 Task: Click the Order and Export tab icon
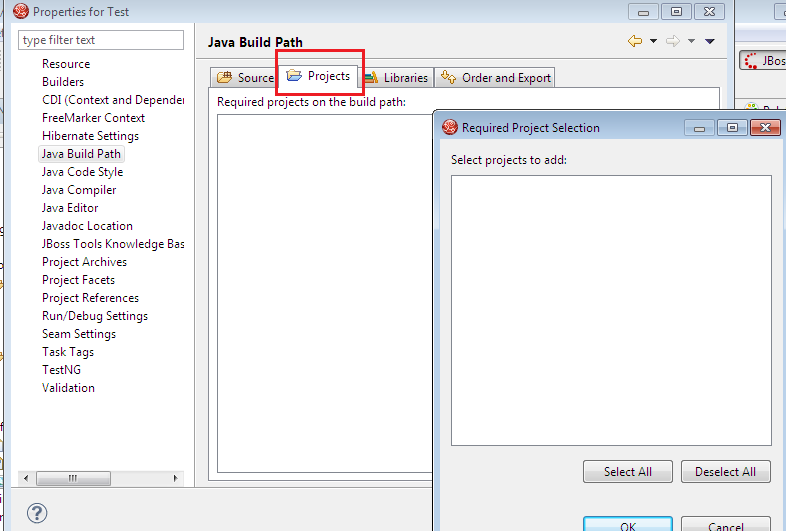(448, 77)
